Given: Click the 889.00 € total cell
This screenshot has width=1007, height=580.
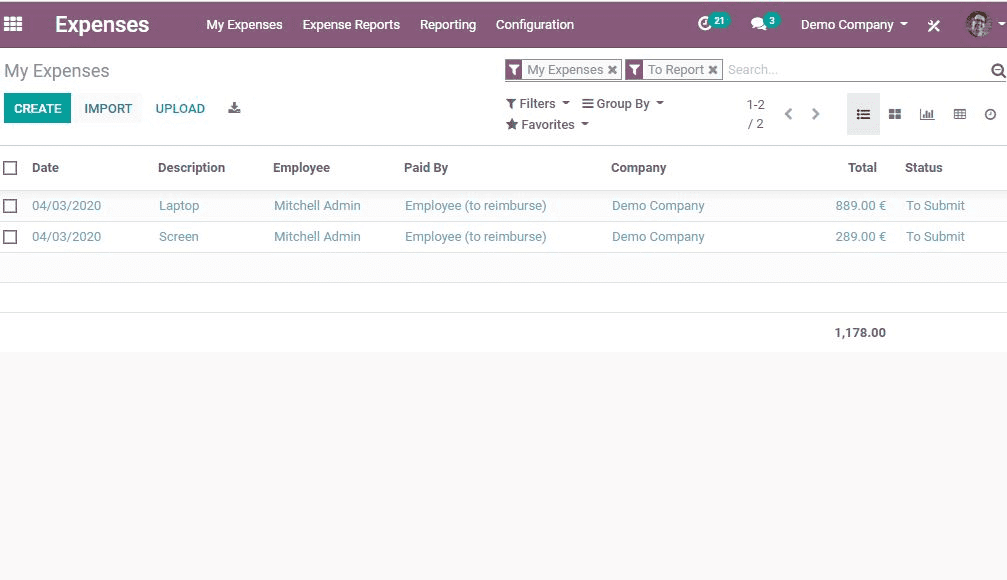Looking at the screenshot, I should [861, 206].
